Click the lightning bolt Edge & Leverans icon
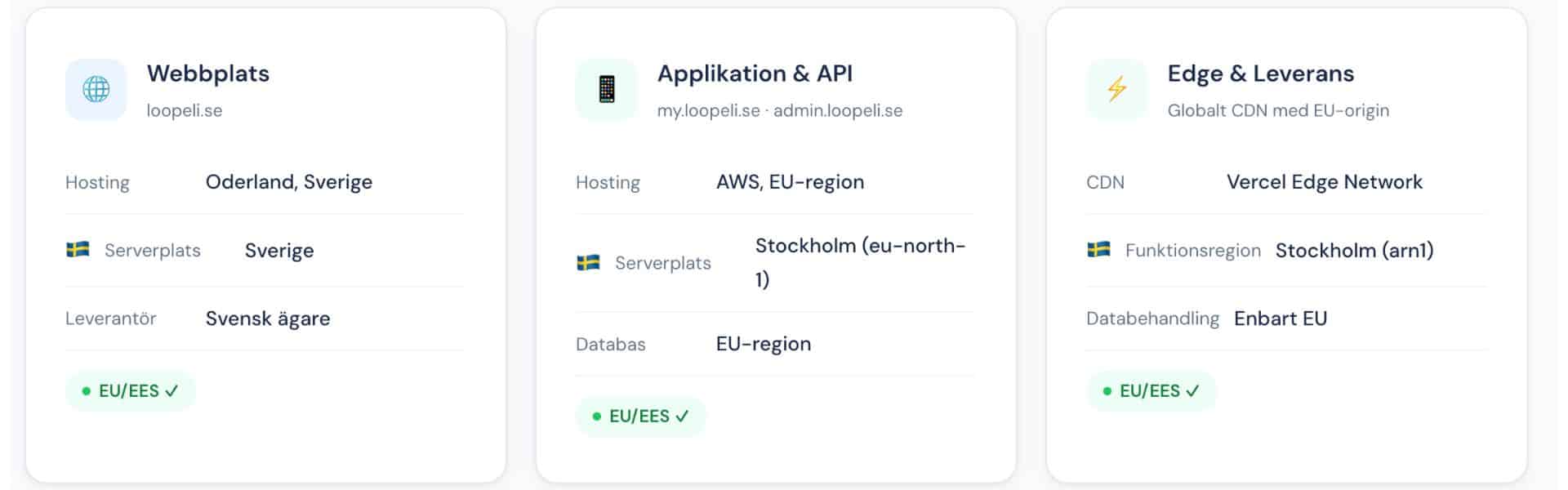 click(x=1117, y=89)
